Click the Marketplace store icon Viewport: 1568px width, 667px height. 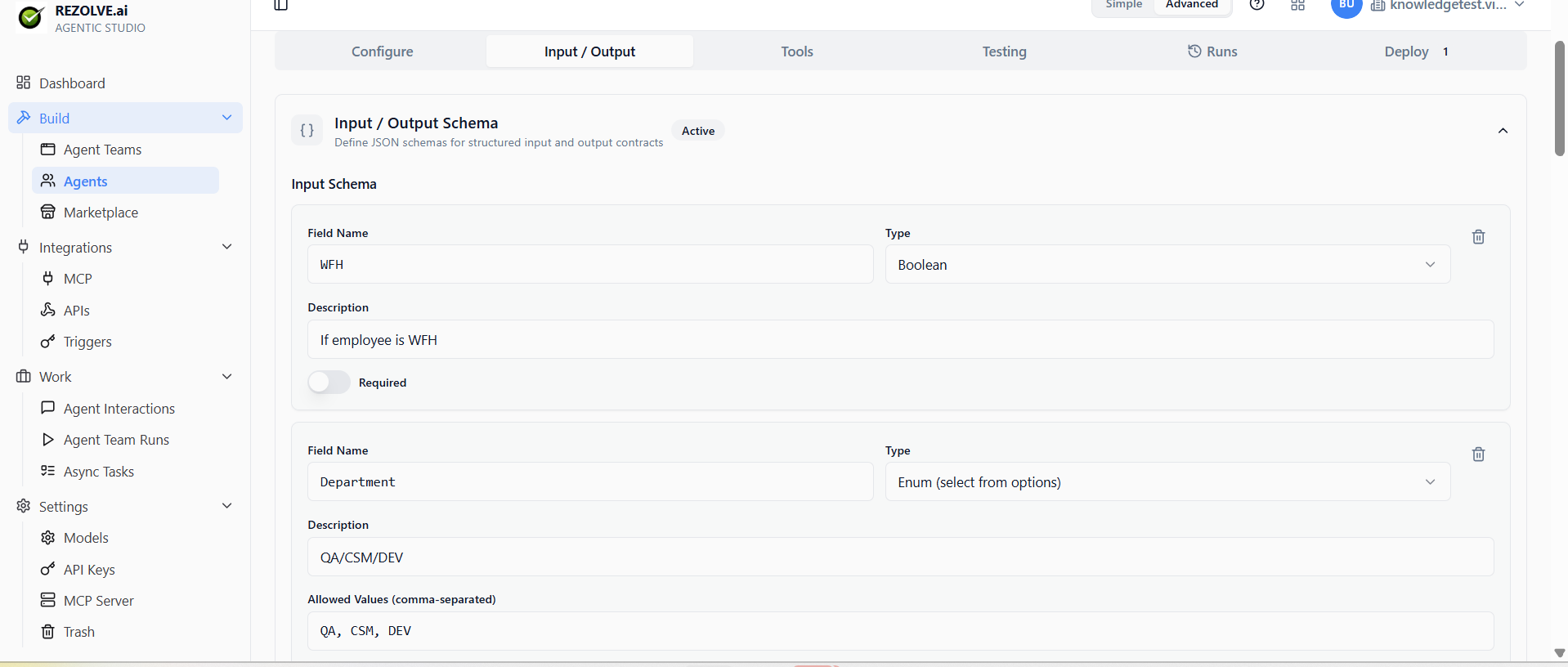click(x=48, y=212)
